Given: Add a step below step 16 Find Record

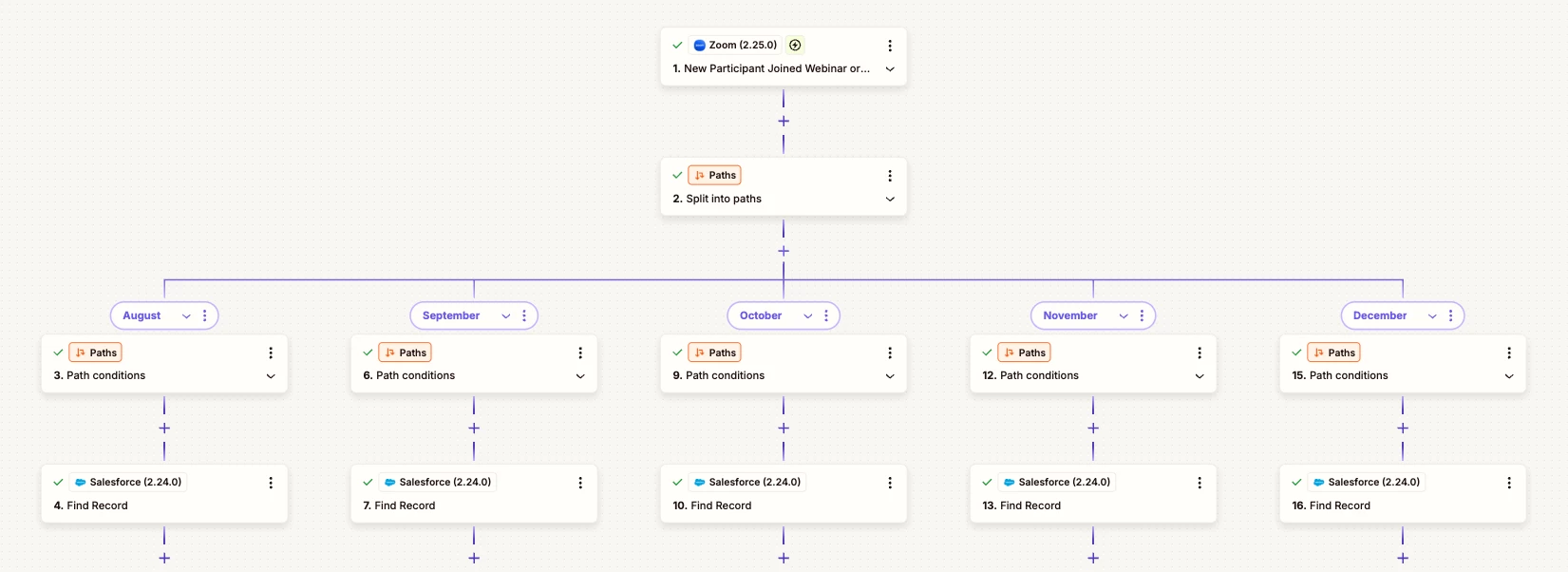Looking at the screenshot, I should coord(1403,558).
